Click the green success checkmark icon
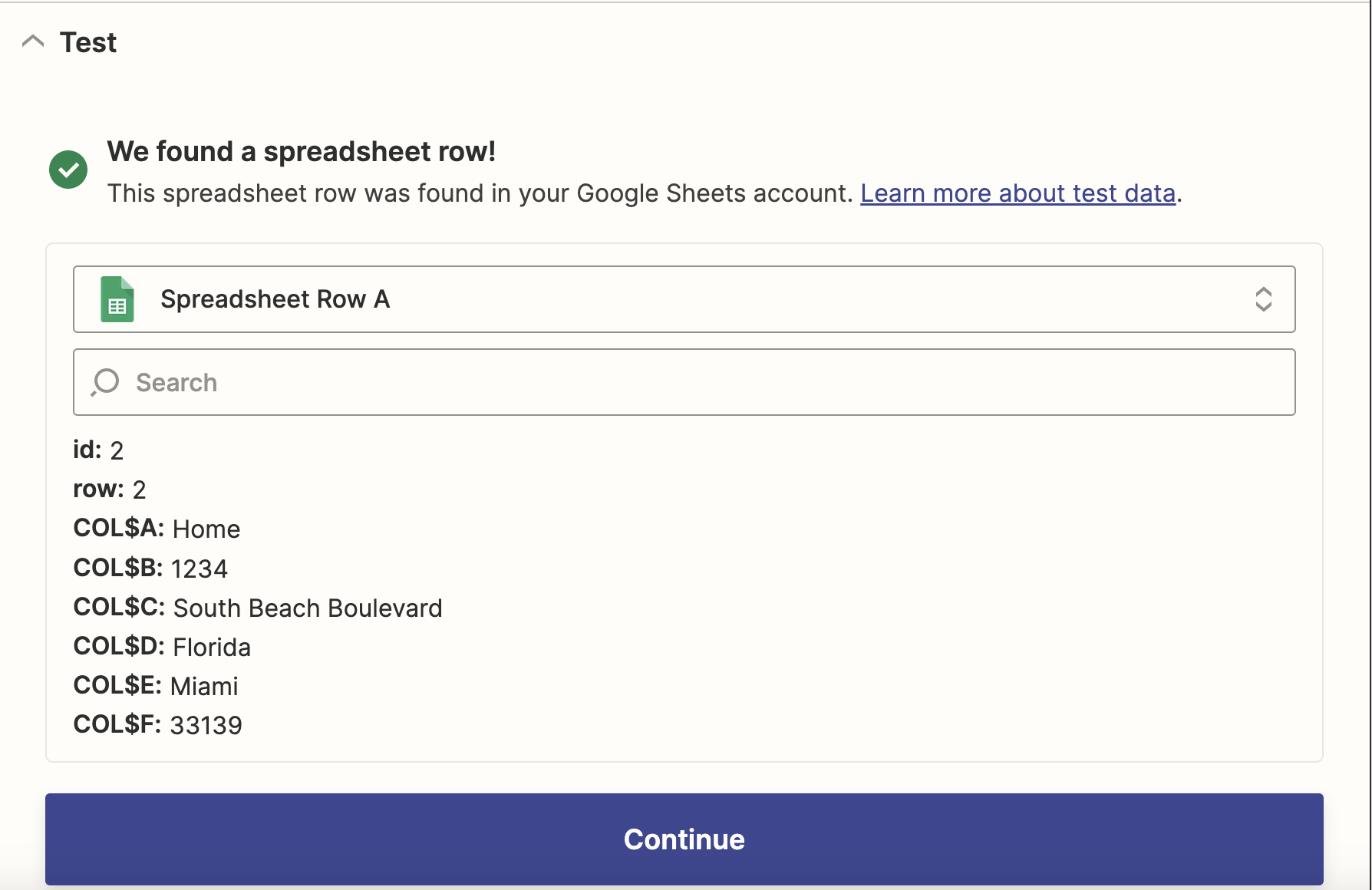 tap(68, 170)
